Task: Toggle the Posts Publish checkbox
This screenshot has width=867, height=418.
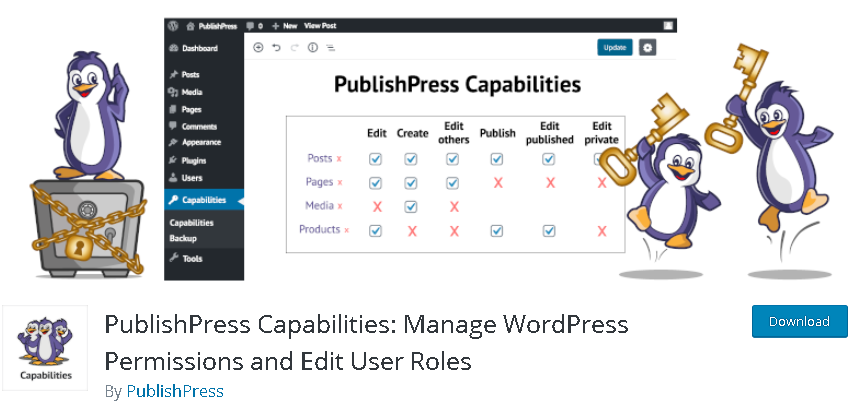Action: click(x=497, y=159)
